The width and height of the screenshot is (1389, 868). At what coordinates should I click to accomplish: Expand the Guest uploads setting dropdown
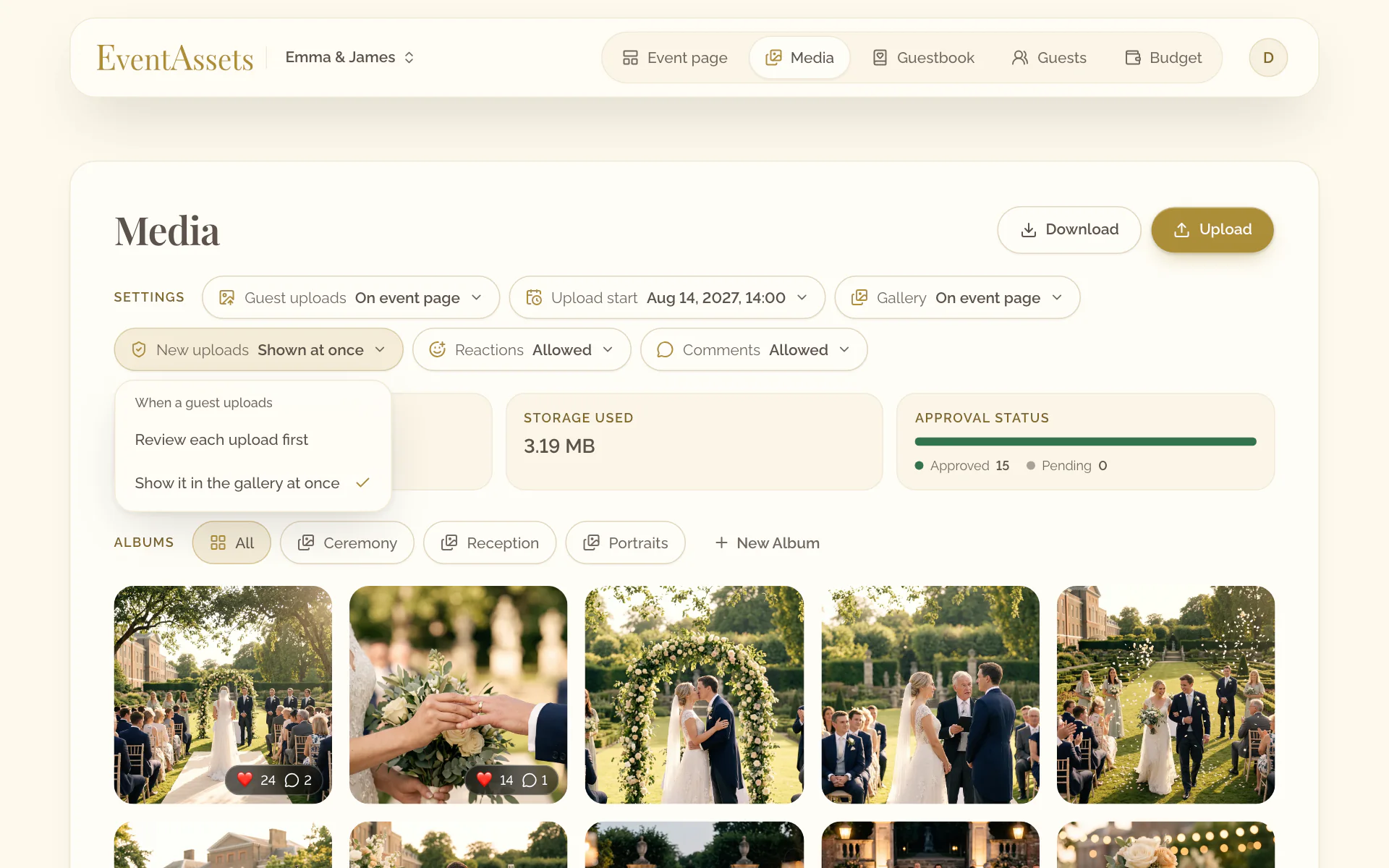pos(351,298)
